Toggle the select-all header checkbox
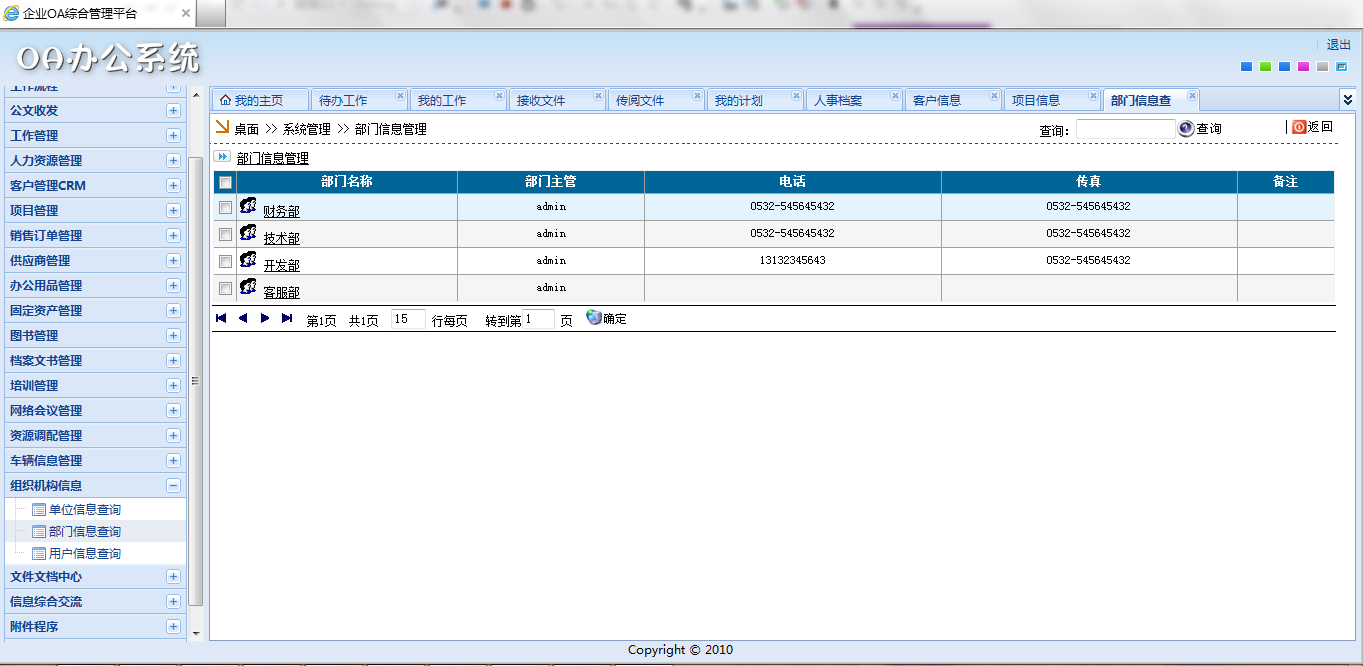1363x666 pixels. (x=226, y=182)
